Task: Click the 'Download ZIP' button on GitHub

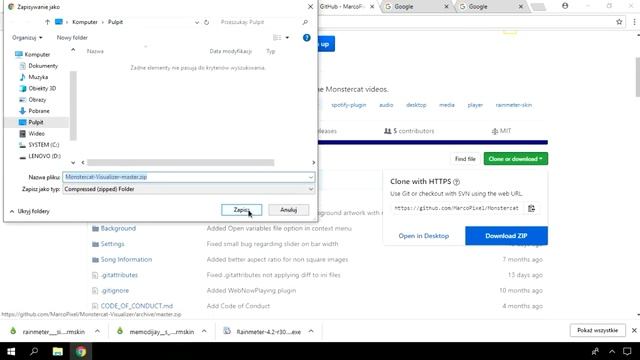Action: 506,236
